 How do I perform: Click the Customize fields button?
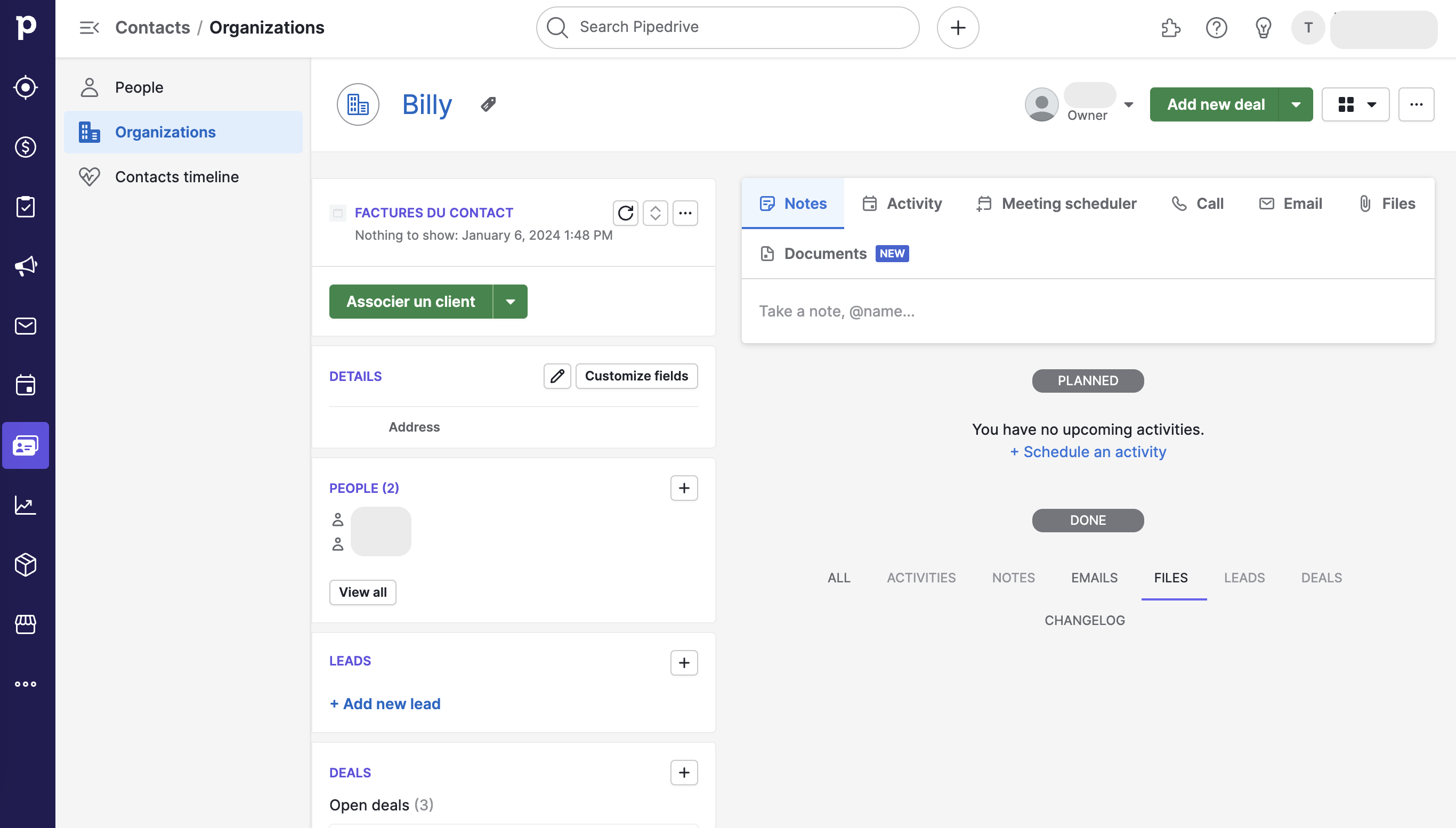(x=636, y=376)
